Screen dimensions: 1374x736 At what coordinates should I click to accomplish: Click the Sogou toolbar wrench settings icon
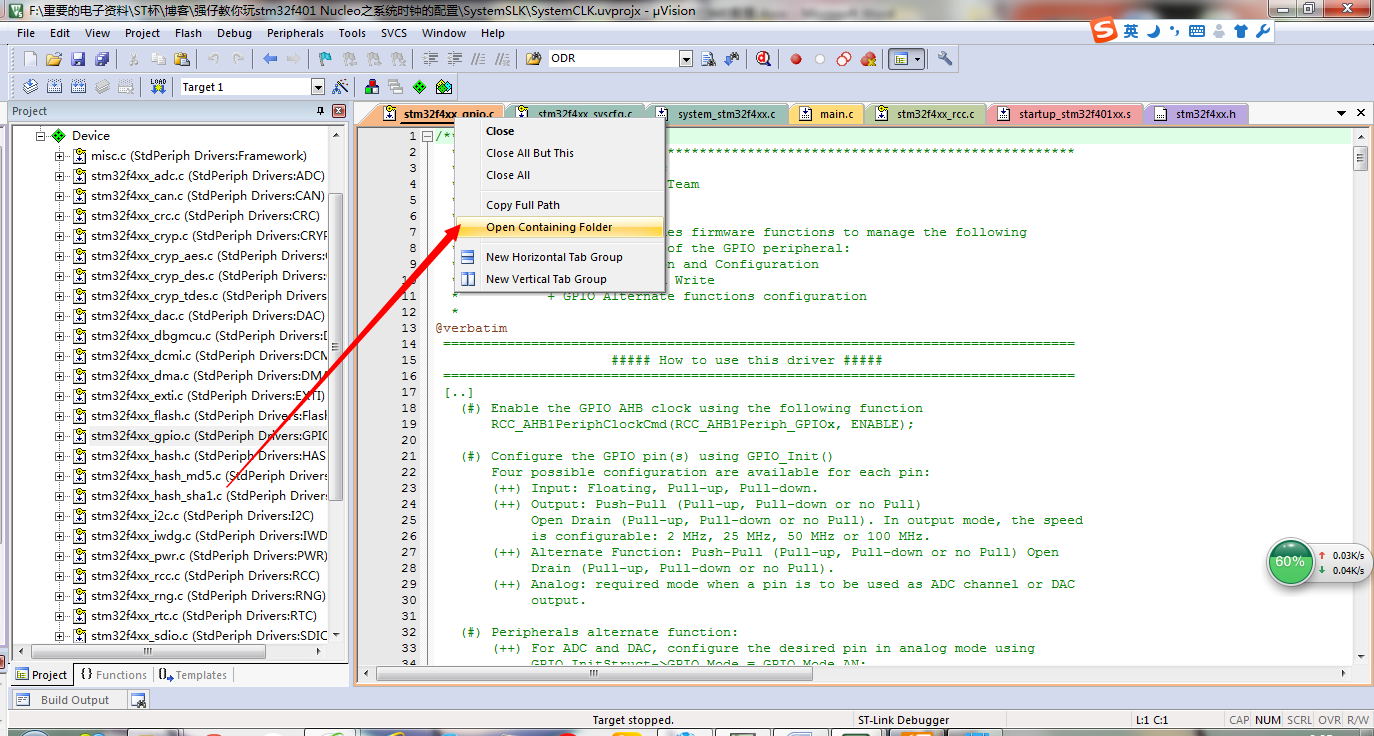coord(1263,31)
